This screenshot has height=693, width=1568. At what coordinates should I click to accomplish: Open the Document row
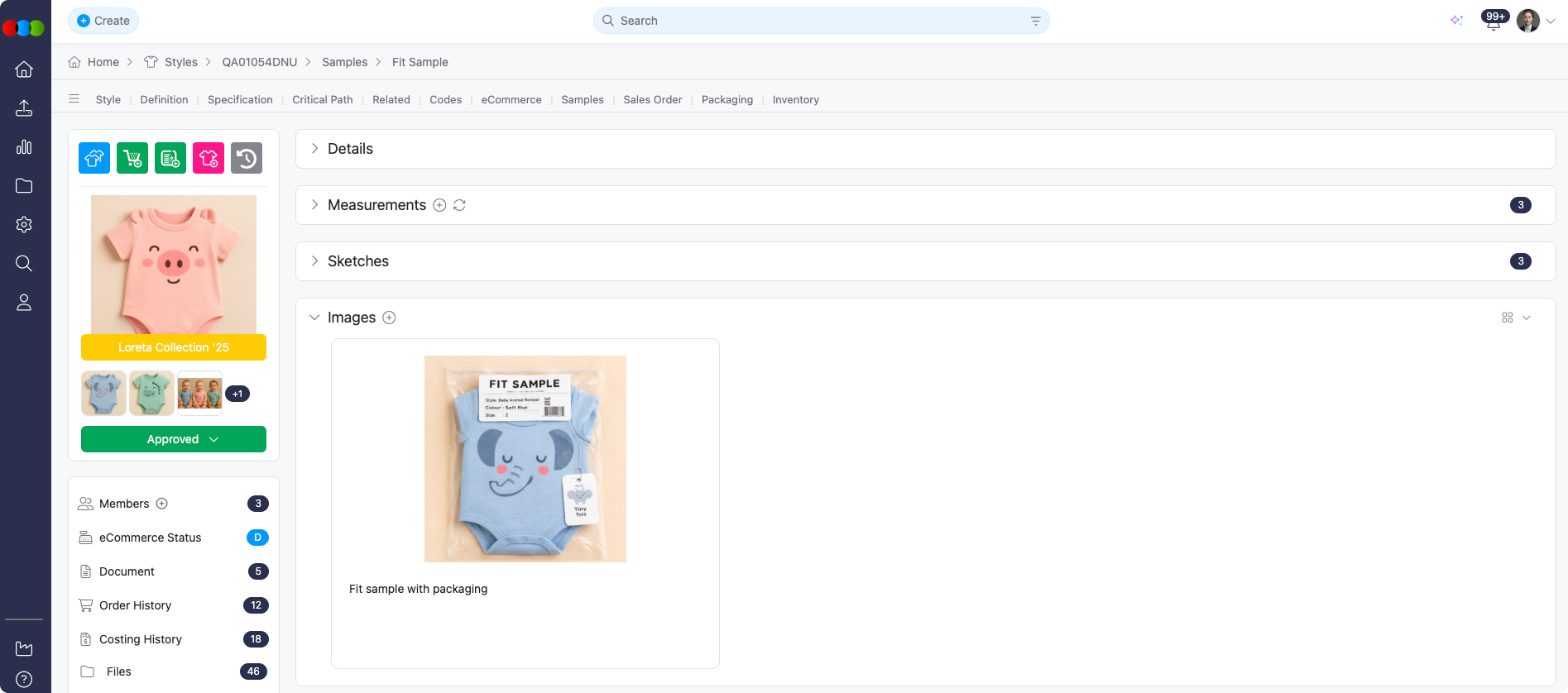pyautogui.click(x=174, y=571)
